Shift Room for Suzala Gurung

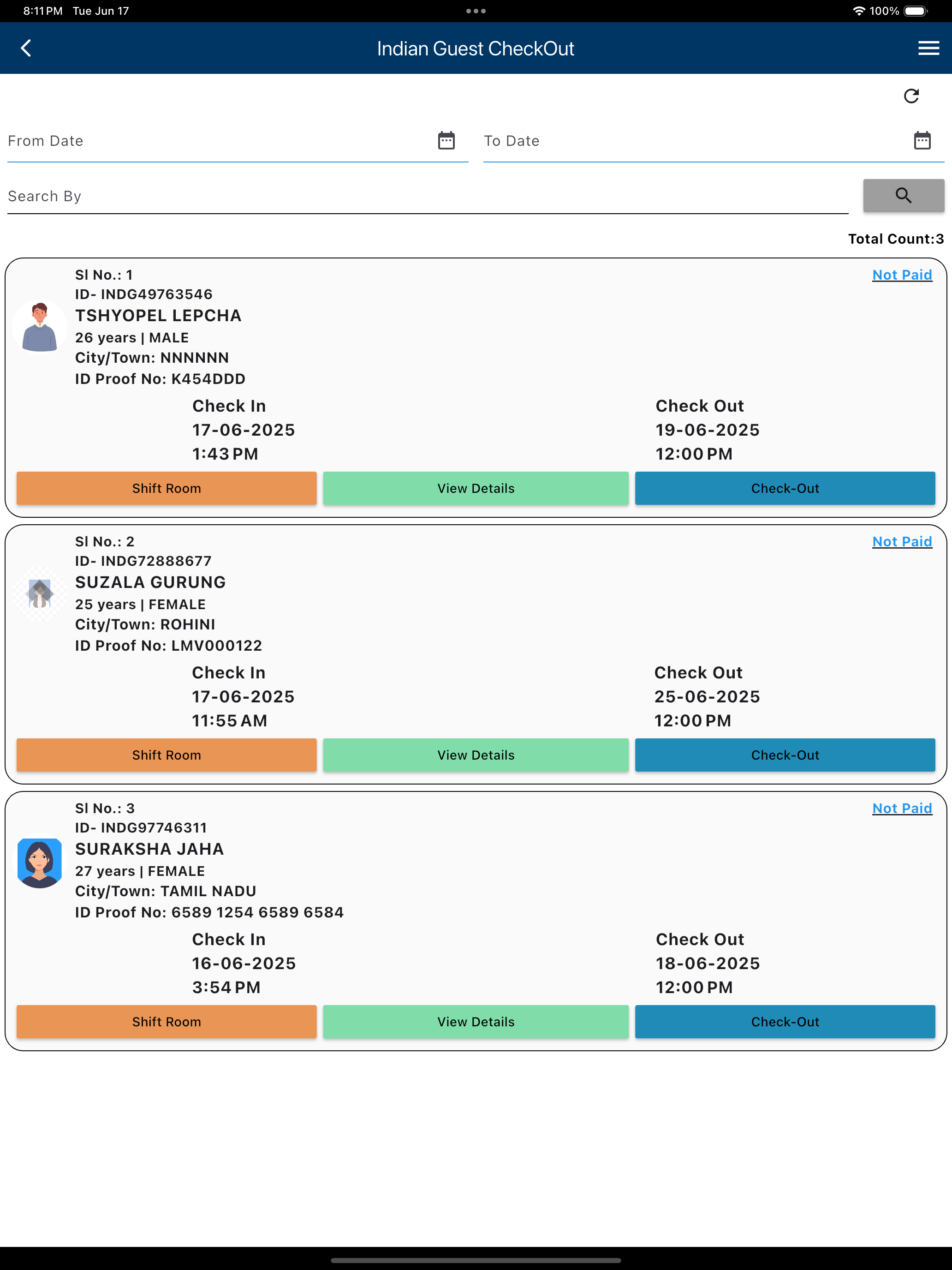click(167, 755)
